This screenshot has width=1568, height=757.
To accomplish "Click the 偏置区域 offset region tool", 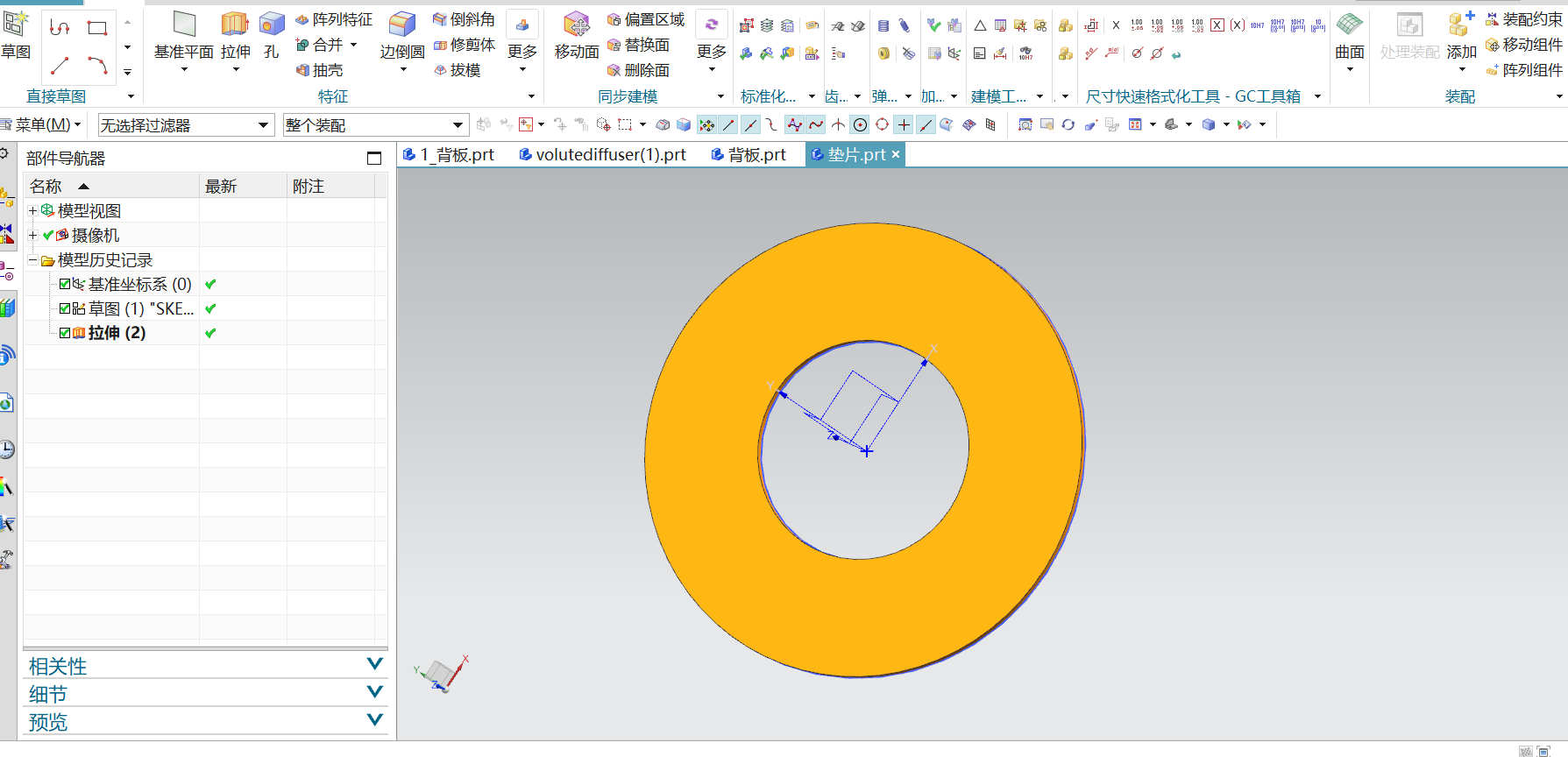I will (x=646, y=19).
